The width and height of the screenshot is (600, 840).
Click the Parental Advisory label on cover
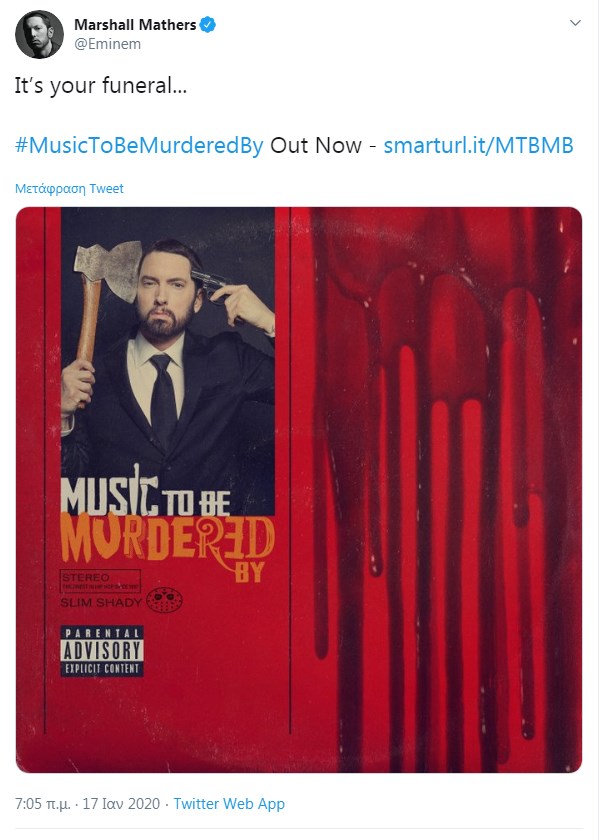click(102, 651)
